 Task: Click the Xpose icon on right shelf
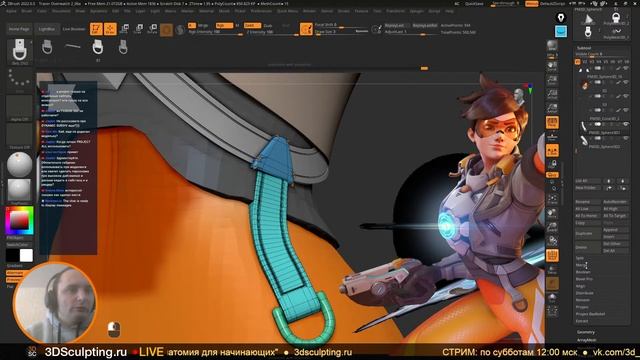[552, 311]
